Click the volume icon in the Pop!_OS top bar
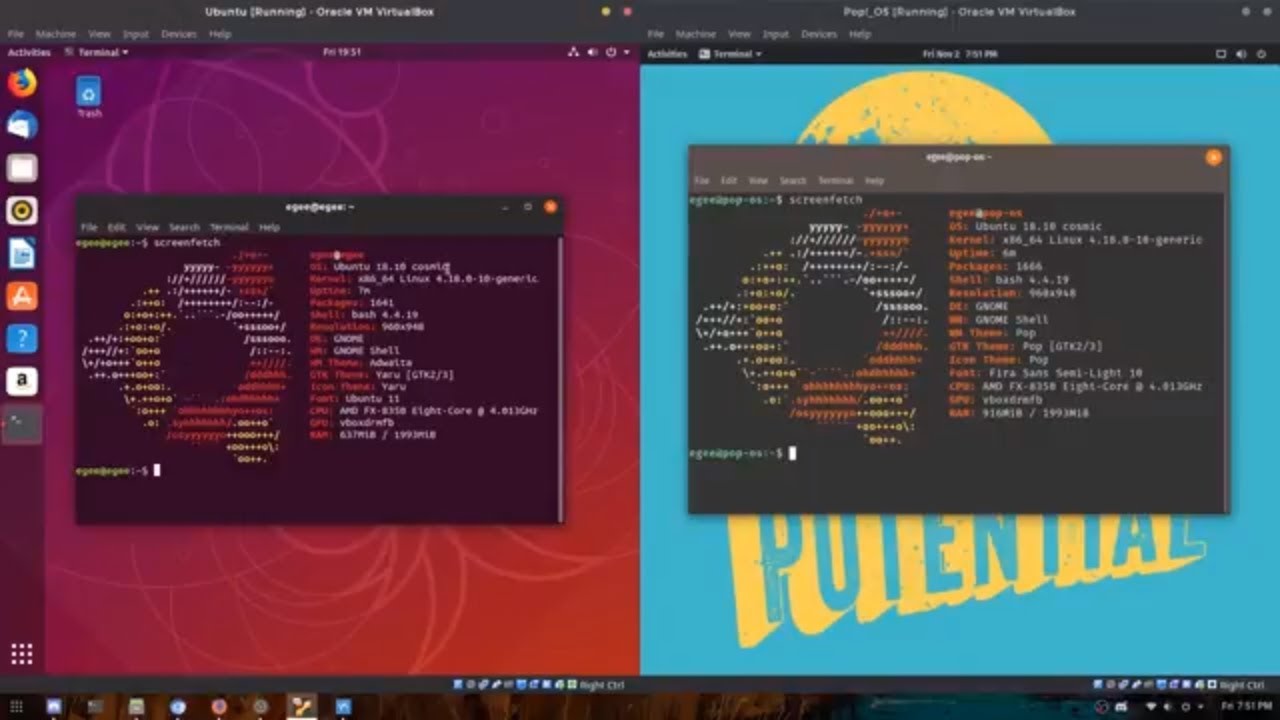 click(1242, 53)
